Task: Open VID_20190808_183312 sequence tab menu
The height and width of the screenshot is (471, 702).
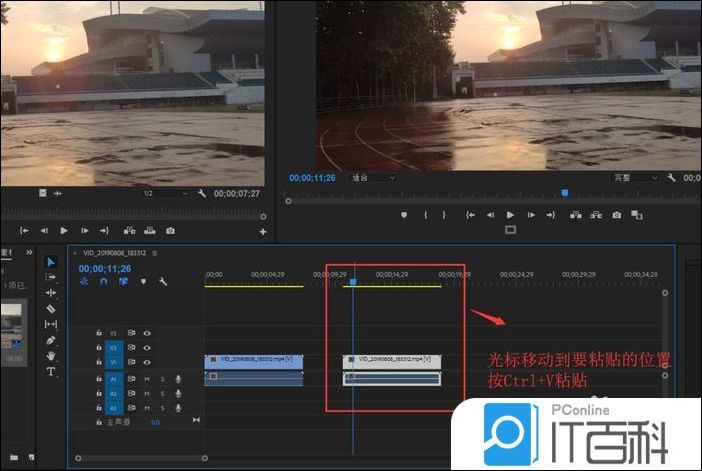Action: coord(155,253)
